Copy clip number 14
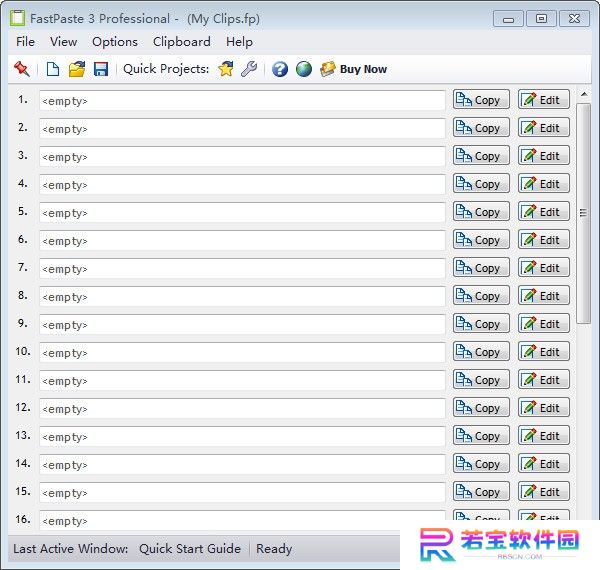The height and width of the screenshot is (570, 600). (x=481, y=463)
